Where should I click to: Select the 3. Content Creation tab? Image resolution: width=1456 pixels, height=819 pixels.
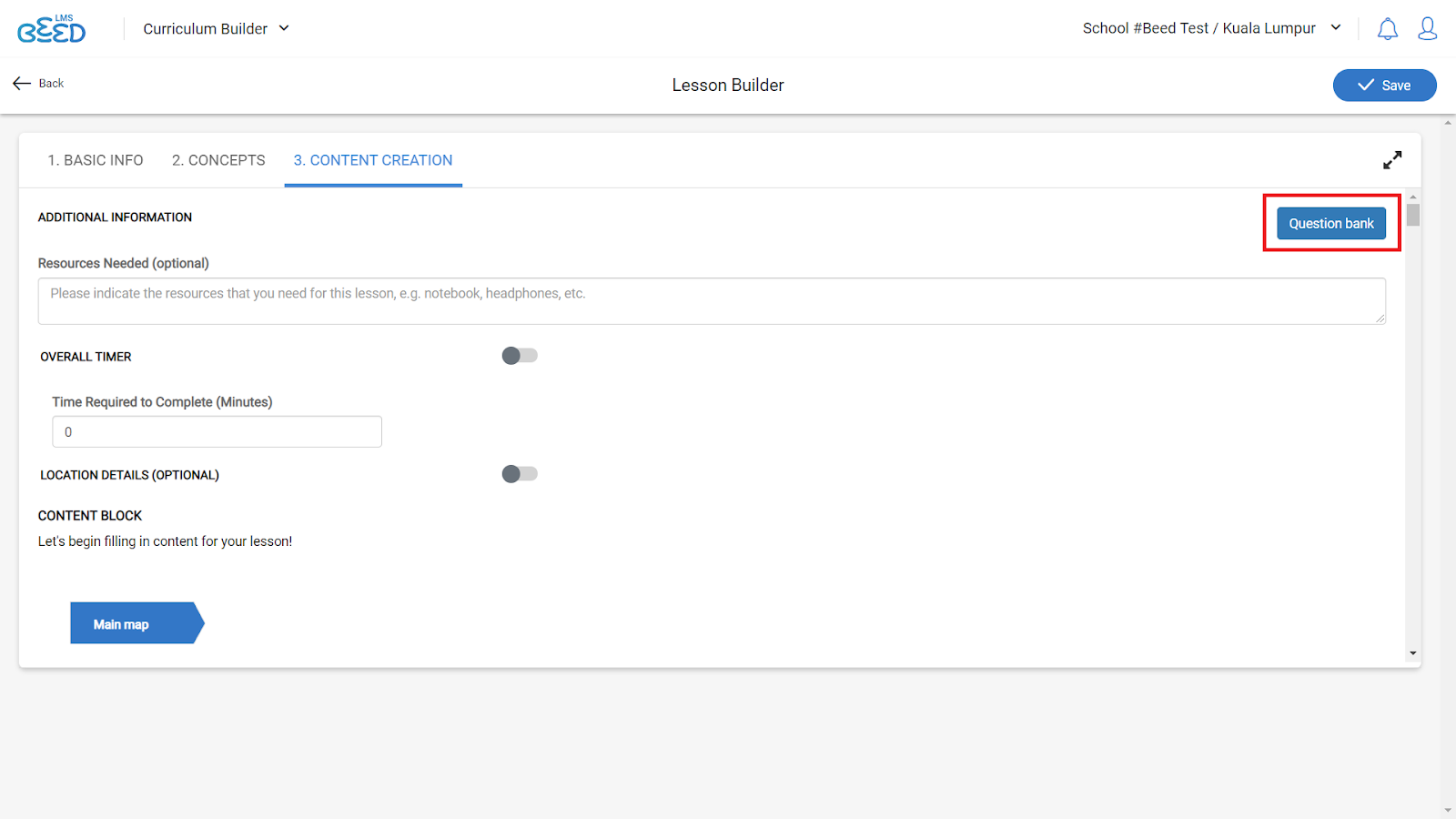373,160
